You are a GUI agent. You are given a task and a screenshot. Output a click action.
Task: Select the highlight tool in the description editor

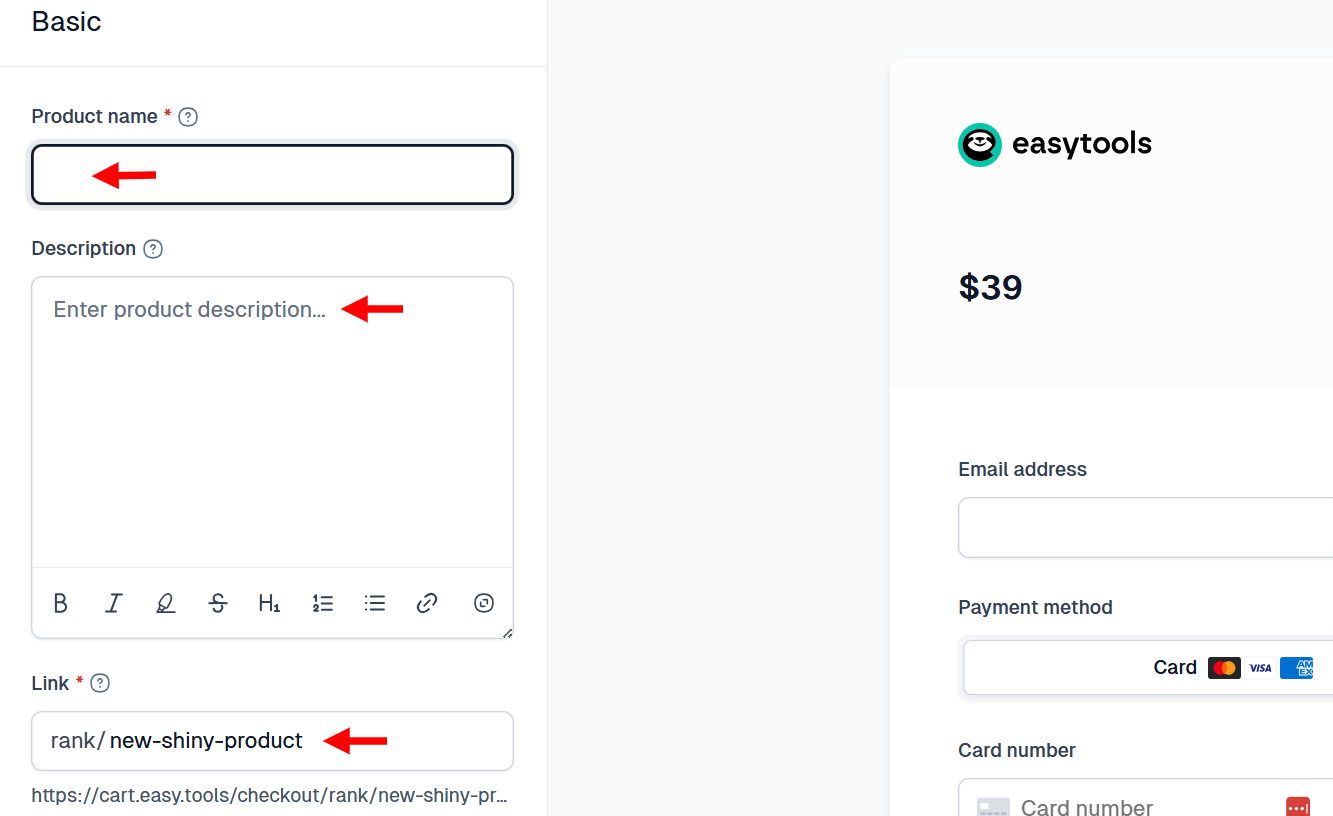pos(165,603)
